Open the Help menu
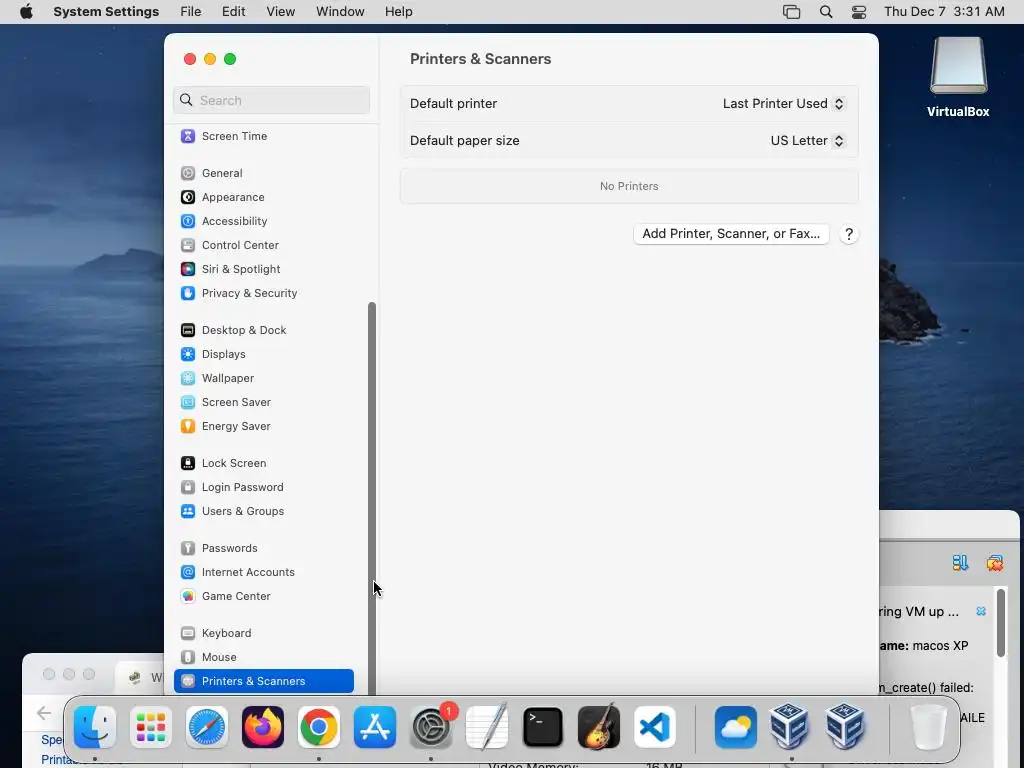Image resolution: width=1024 pixels, height=768 pixels. click(398, 12)
